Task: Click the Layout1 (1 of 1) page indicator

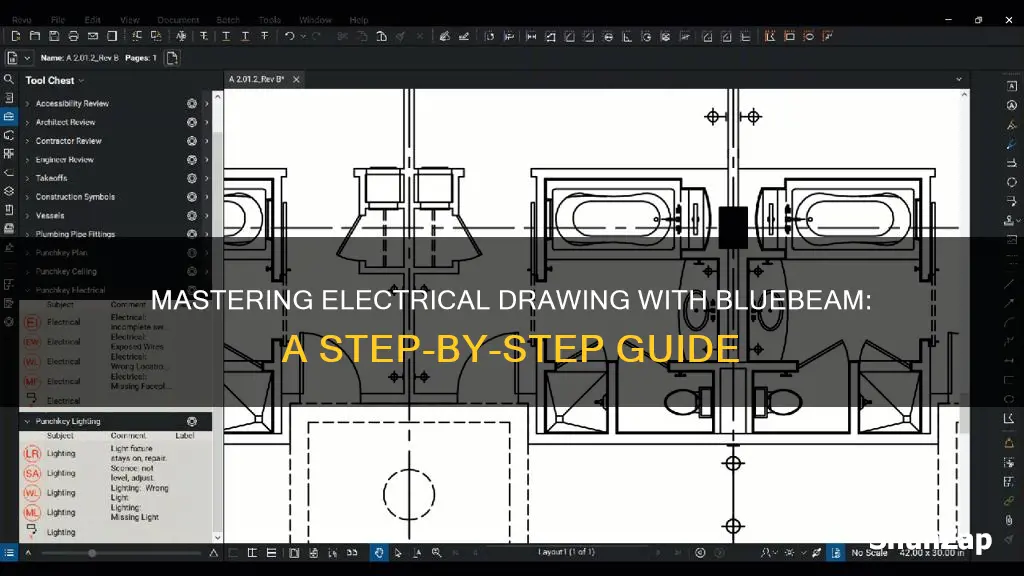Action: 566,552
